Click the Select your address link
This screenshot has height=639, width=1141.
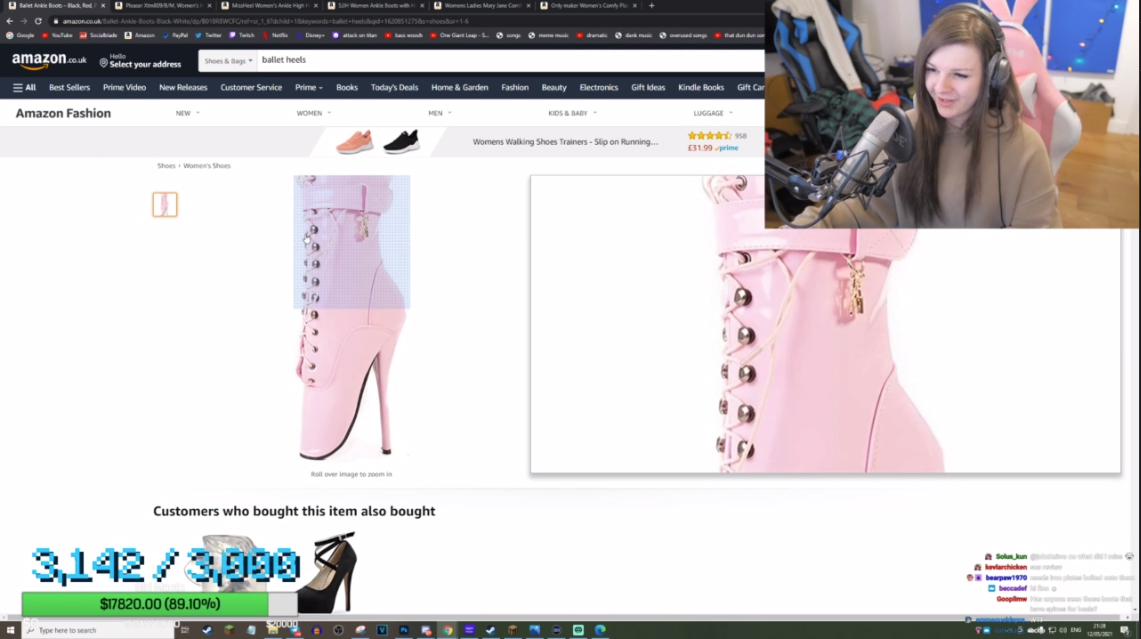tap(145, 65)
